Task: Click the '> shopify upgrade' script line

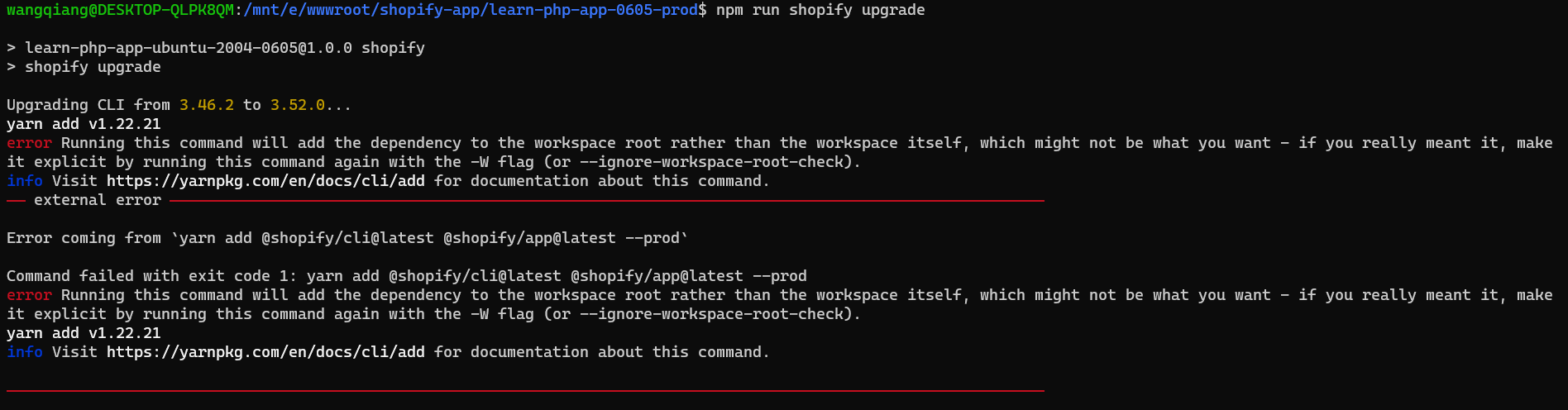Action: click(84, 67)
